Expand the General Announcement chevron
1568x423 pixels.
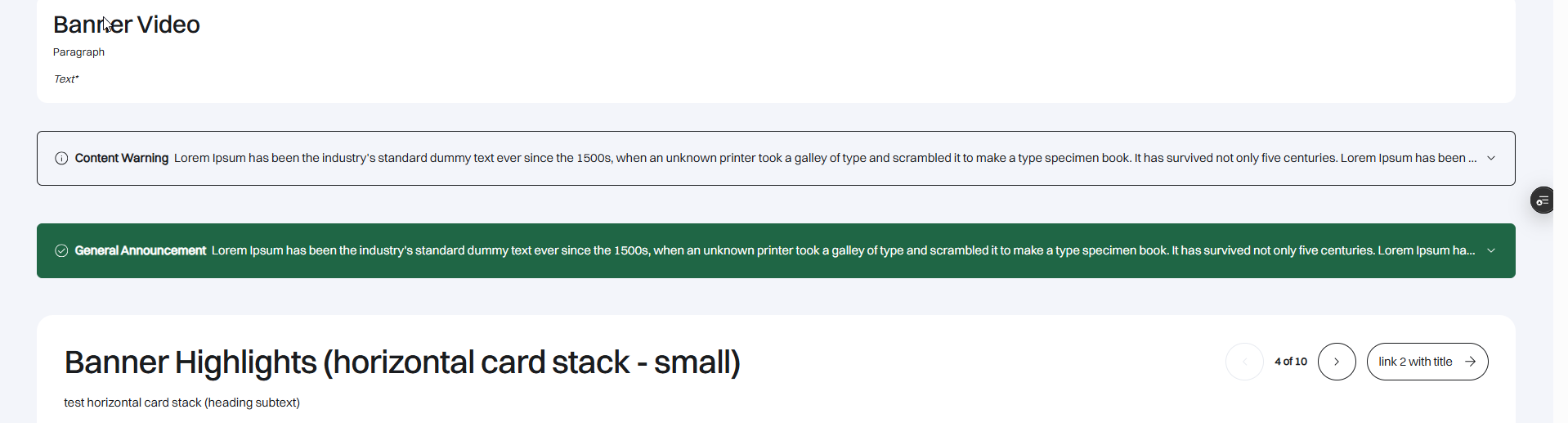click(x=1491, y=251)
